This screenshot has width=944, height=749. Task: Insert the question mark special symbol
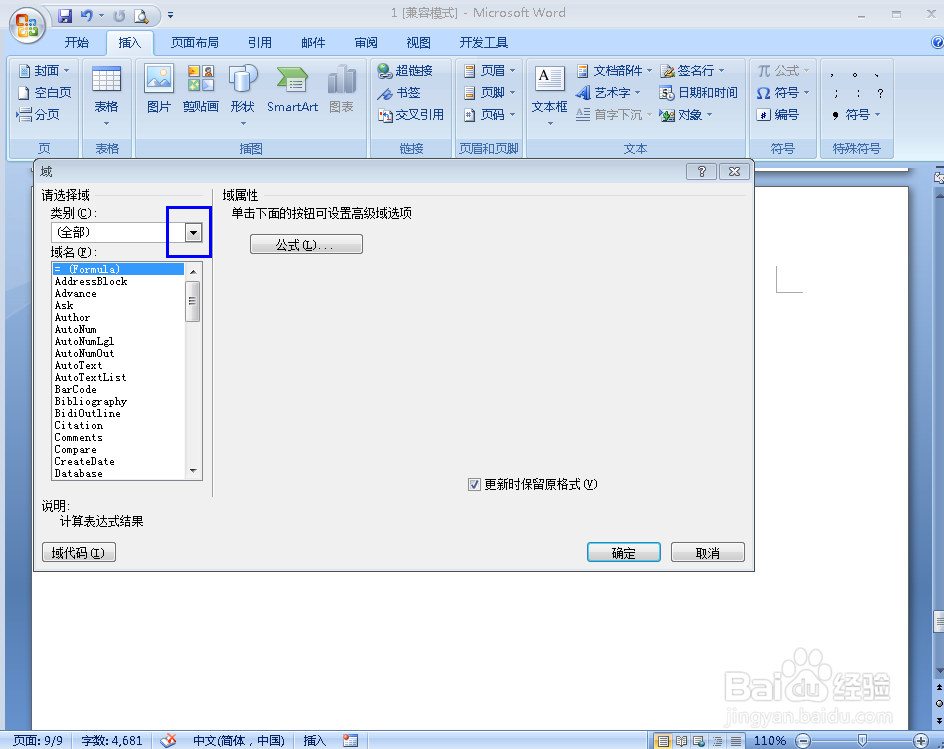(880, 93)
